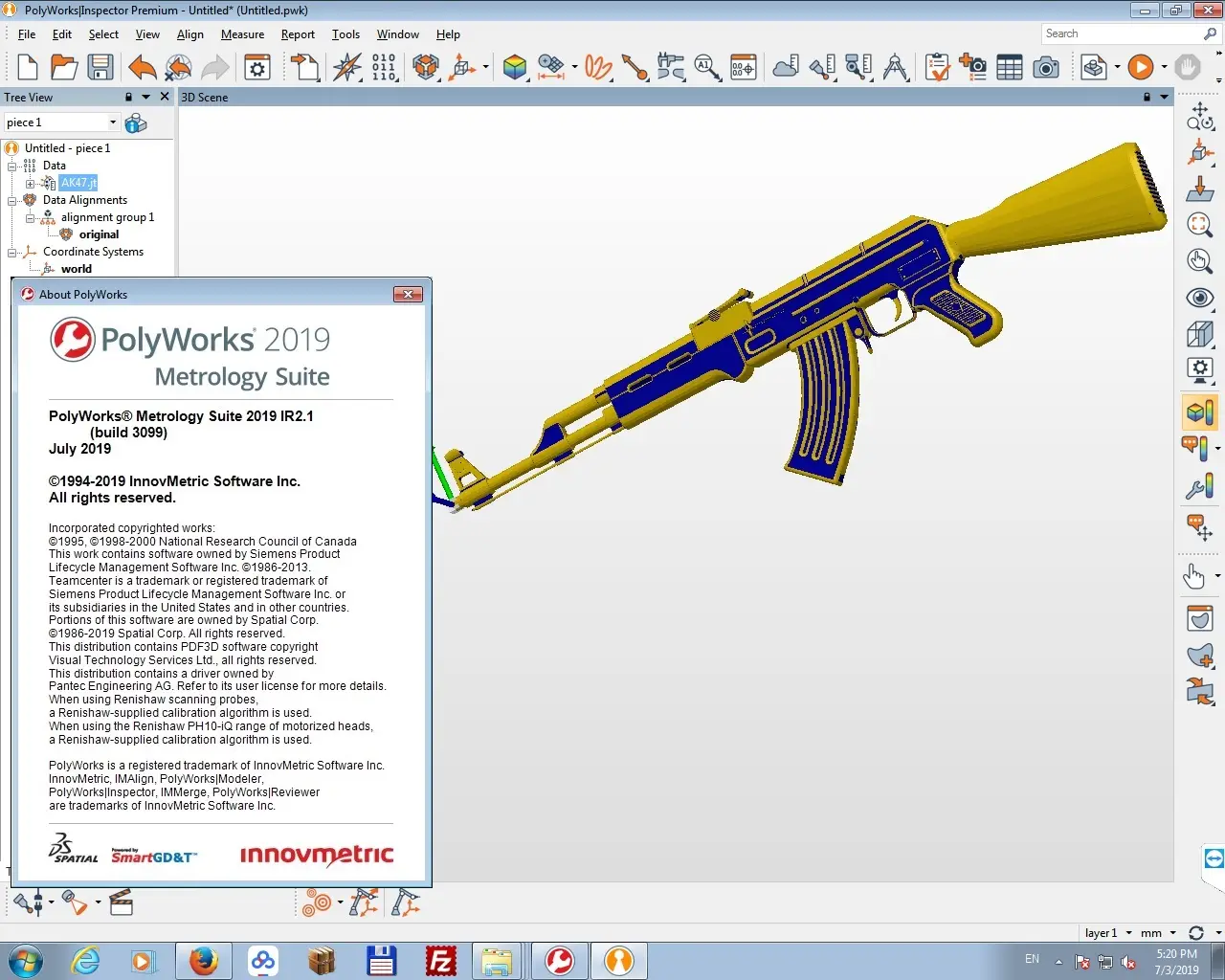
Task: Click the New project icon
Action: [x=28, y=67]
